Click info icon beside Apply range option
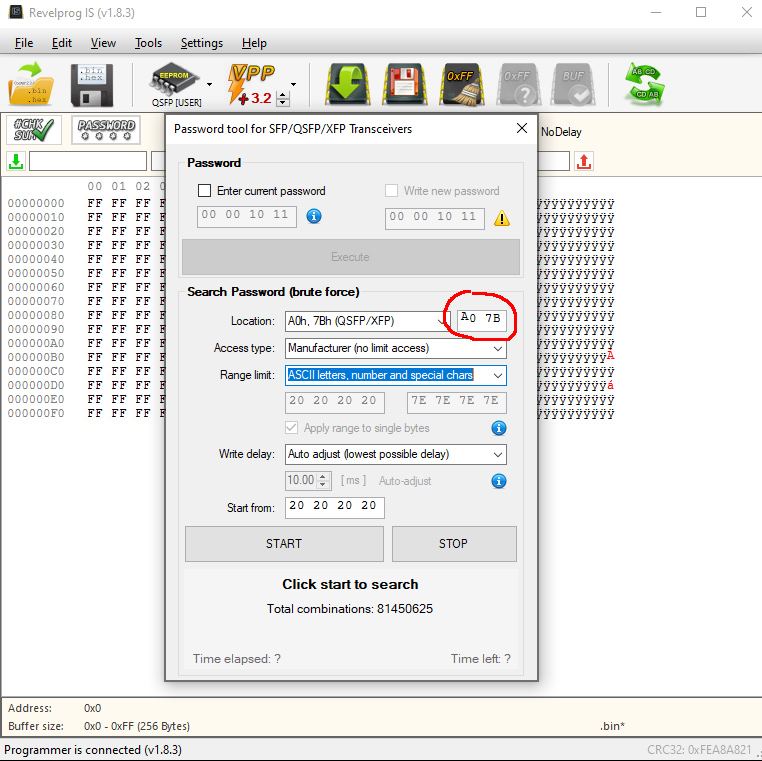This screenshot has height=761, width=762. coord(499,428)
